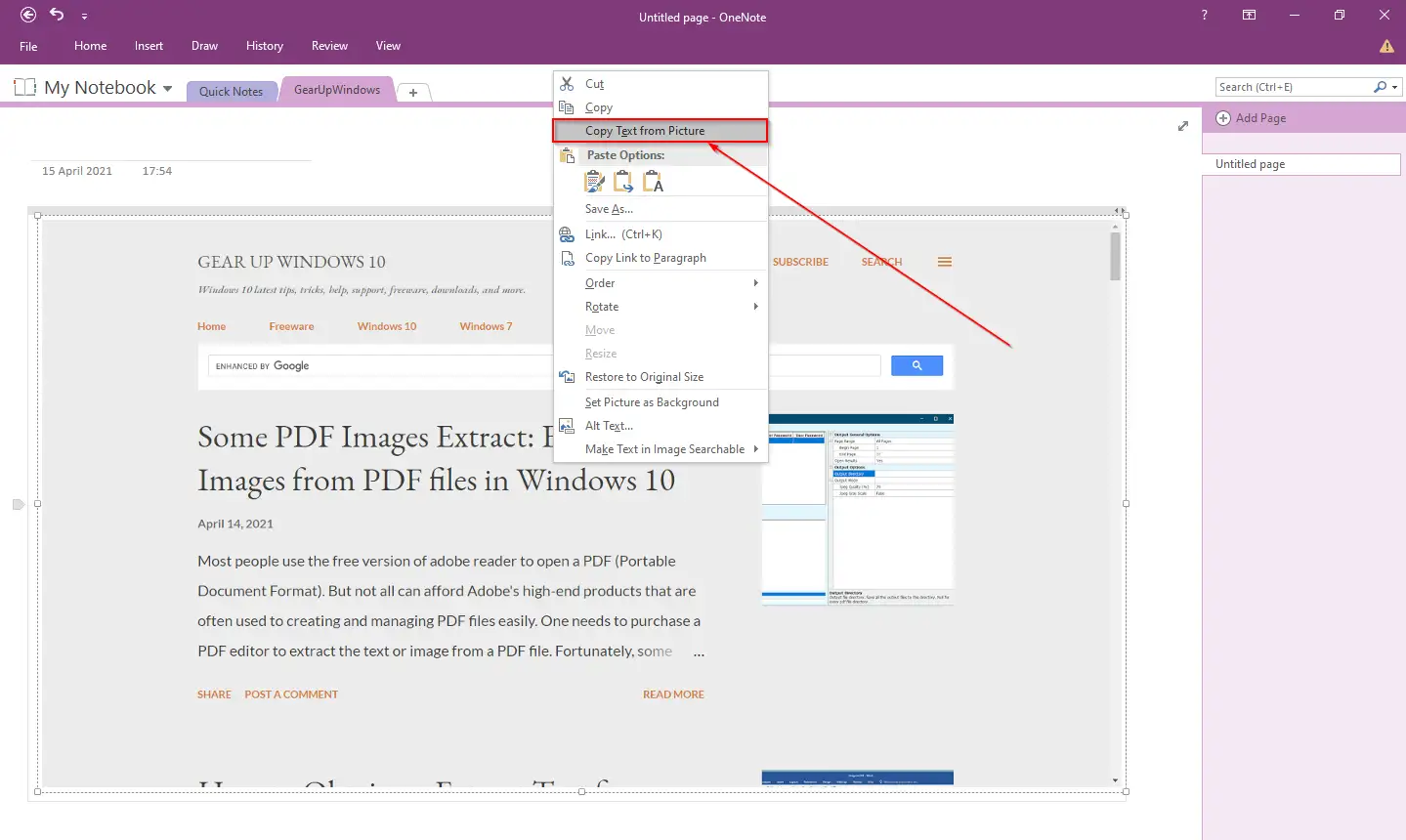Click SUBSCRIBE in the webpage picture
Image resolution: width=1406 pixels, height=840 pixels.
pyautogui.click(x=800, y=262)
